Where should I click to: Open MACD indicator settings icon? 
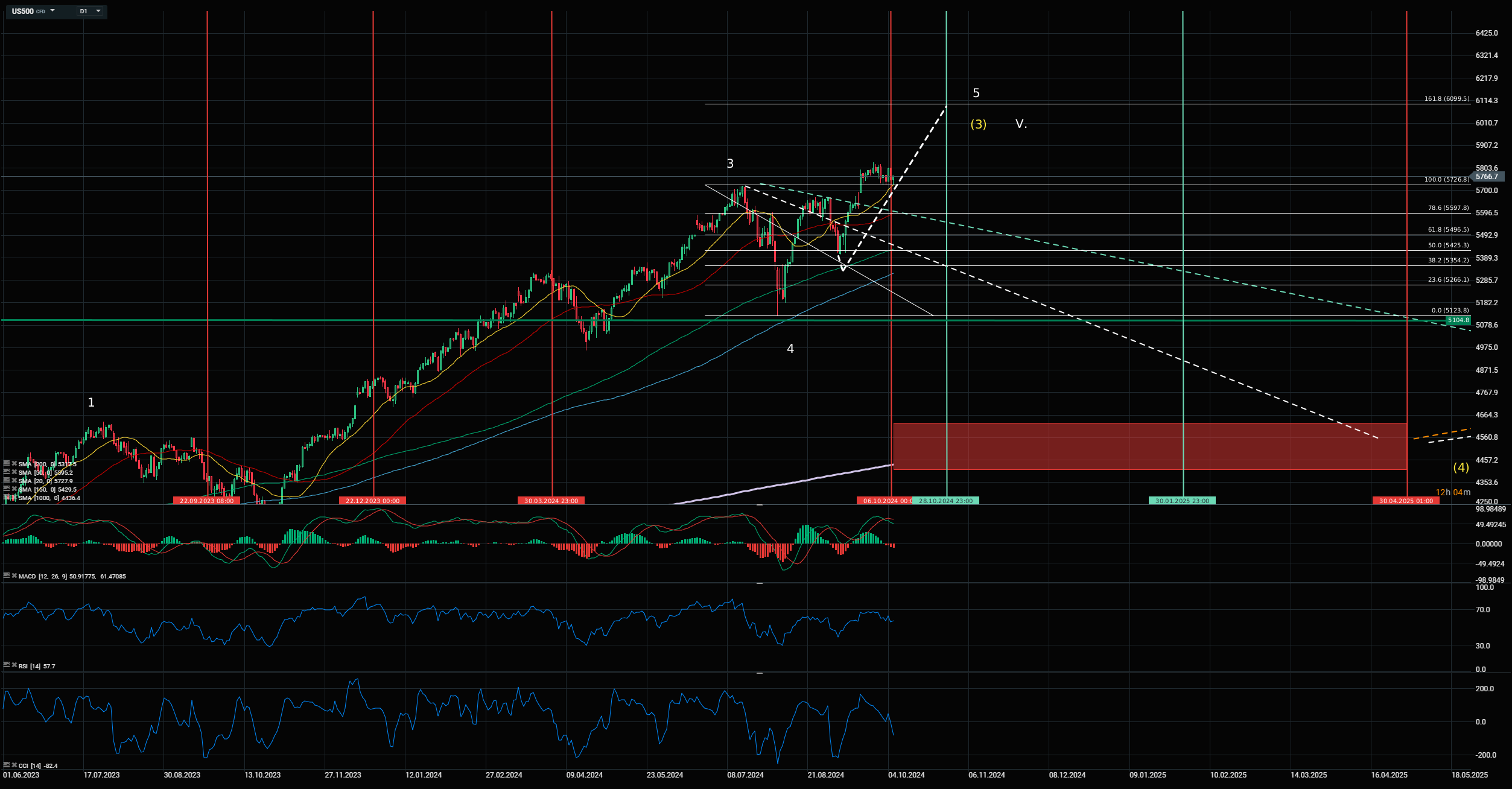pyautogui.click(x=7, y=576)
